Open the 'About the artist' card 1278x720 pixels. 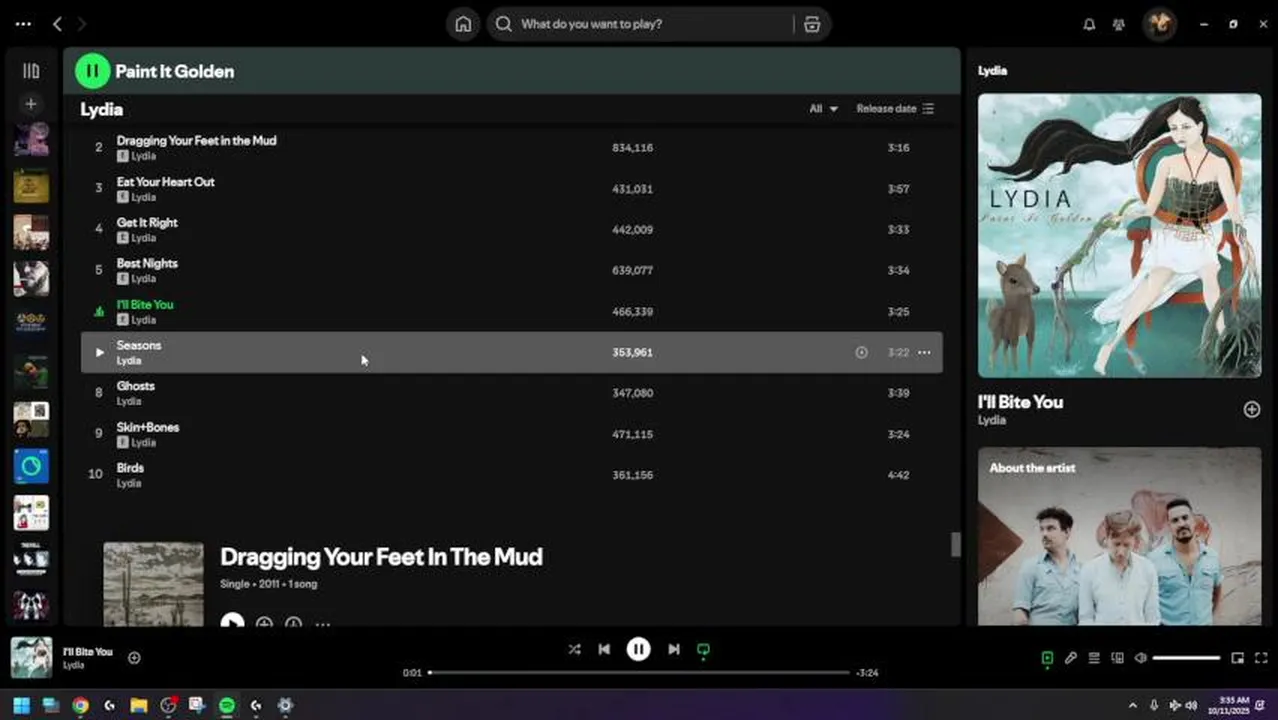(1119, 536)
